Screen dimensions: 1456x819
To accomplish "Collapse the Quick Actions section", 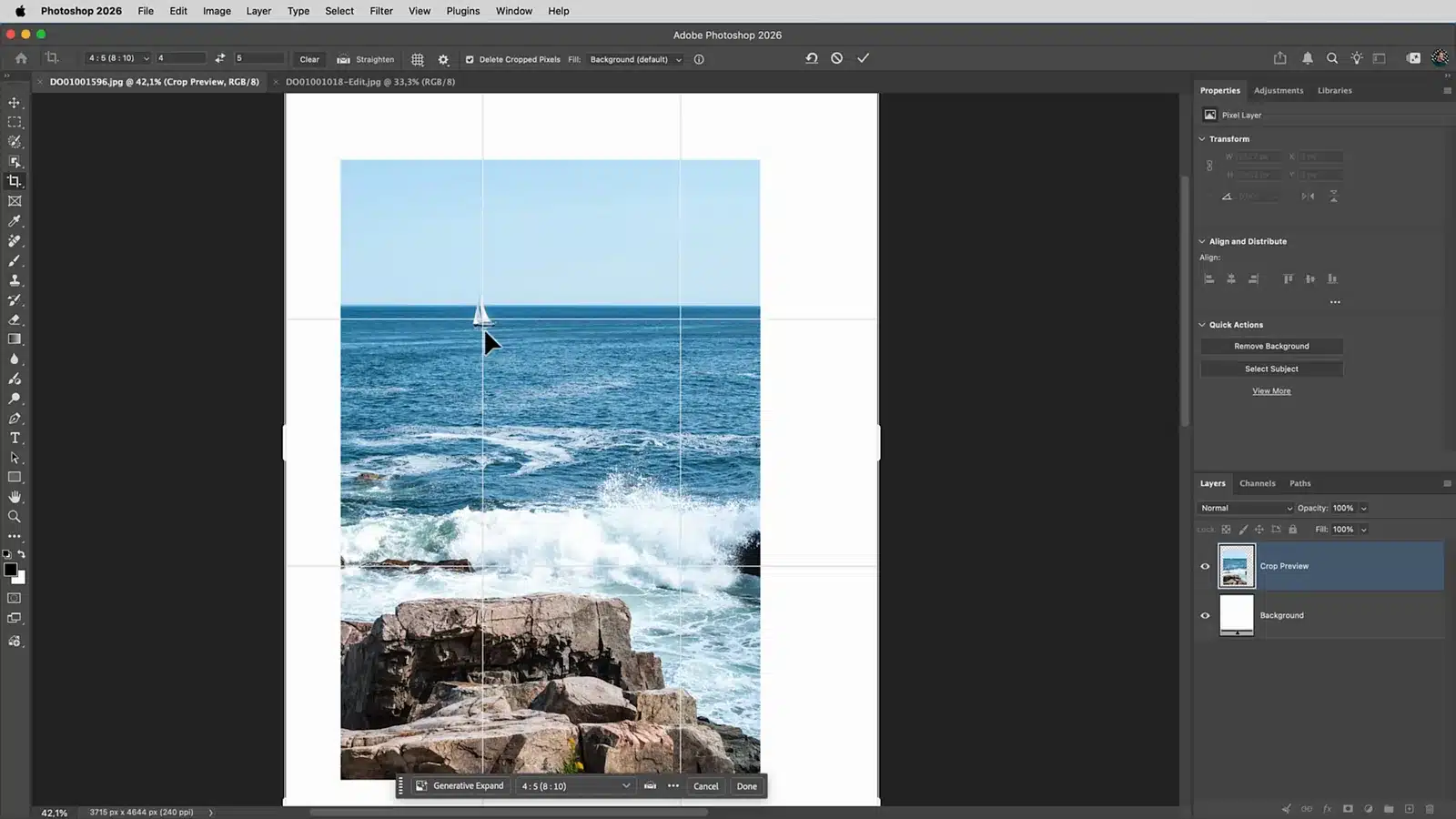I will [1202, 325].
